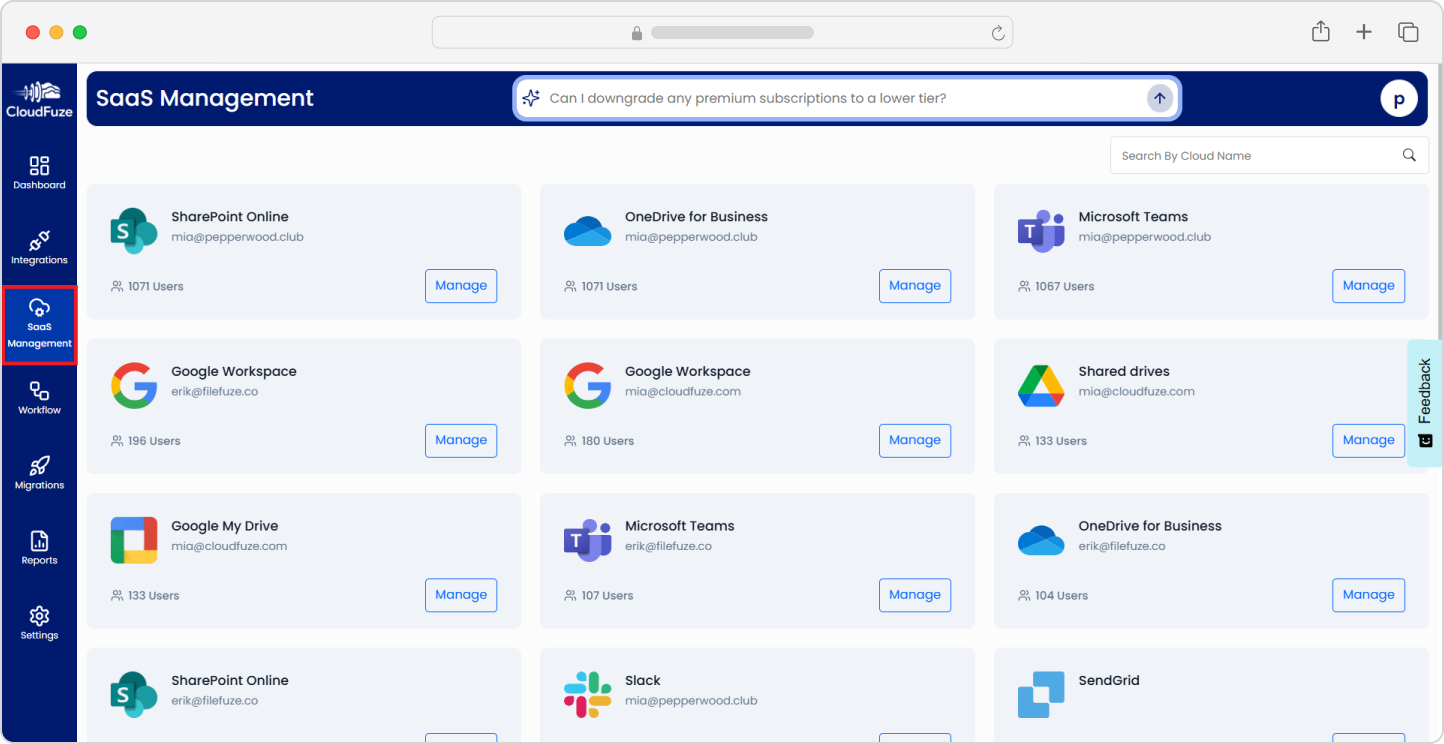1444x744 pixels.
Task: Manage Google Workspace with 180 users
Action: pyautogui.click(x=915, y=441)
